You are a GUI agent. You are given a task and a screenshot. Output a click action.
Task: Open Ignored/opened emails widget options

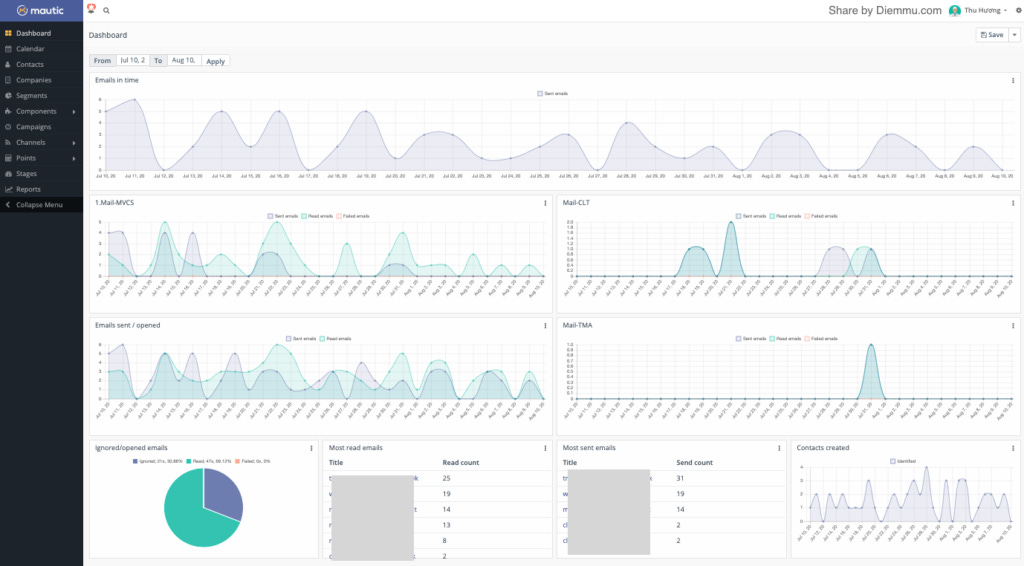[x=312, y=448]
